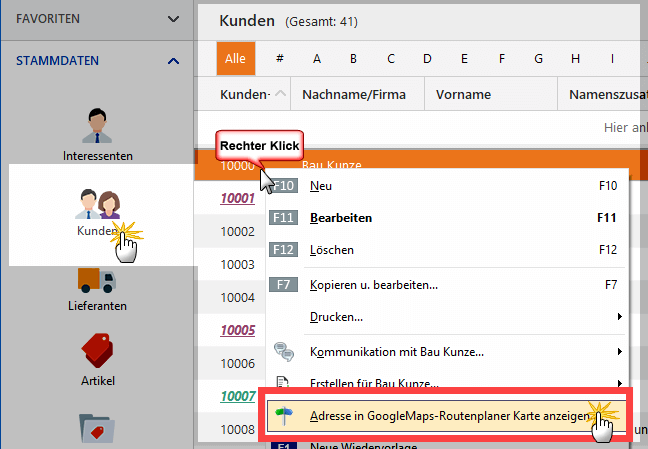
Task: Open Interessenten in the sidebar
Action: pyautogui.click(x=97, y=127)
